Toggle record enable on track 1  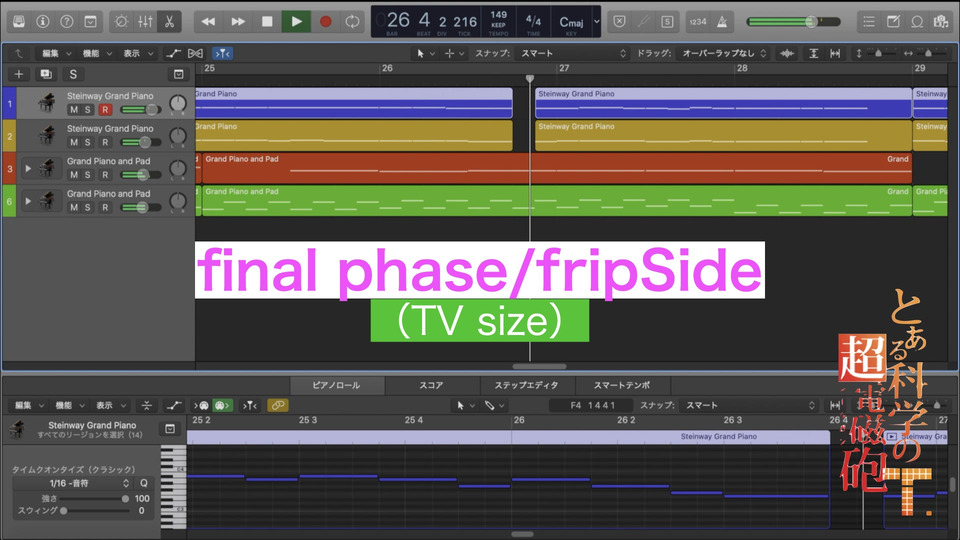[x=105, y=110]
